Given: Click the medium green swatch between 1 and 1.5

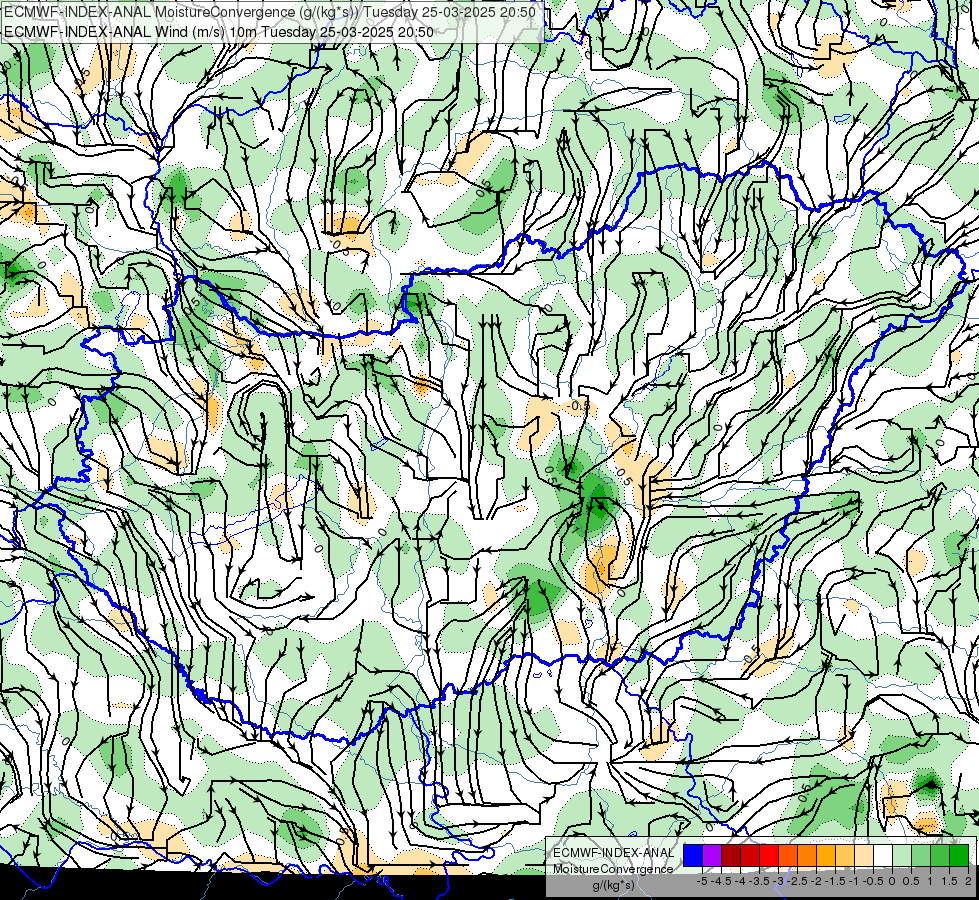Looking at the screenshot, I should click(x=940, y=855).
